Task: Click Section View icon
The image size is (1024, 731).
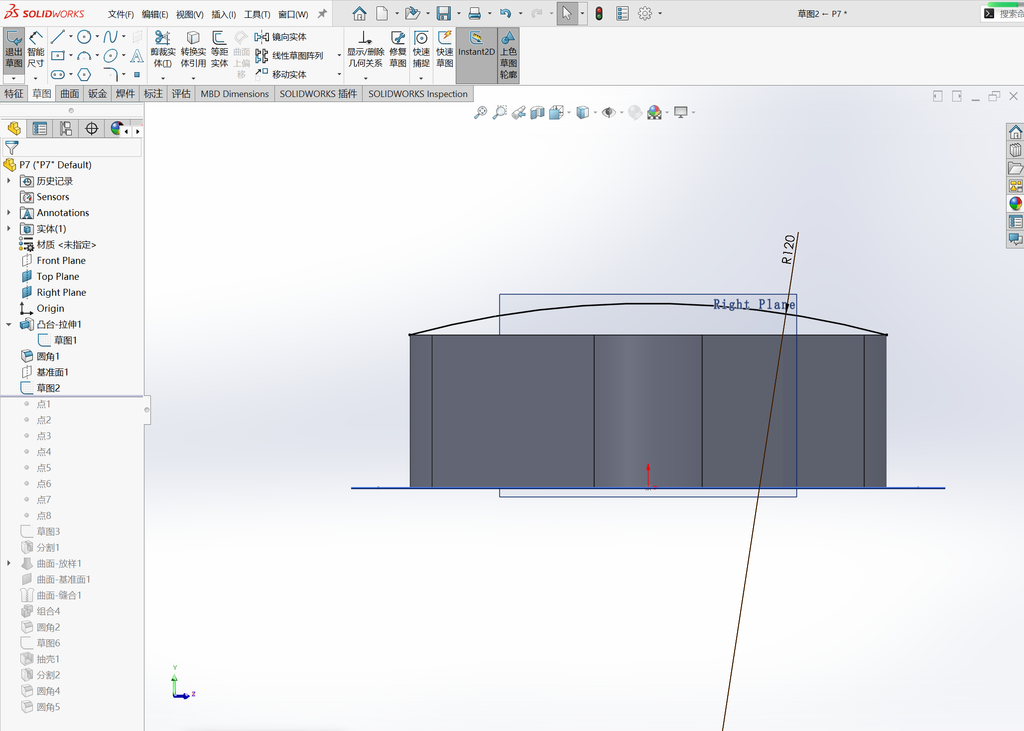Action: (537, 112)
